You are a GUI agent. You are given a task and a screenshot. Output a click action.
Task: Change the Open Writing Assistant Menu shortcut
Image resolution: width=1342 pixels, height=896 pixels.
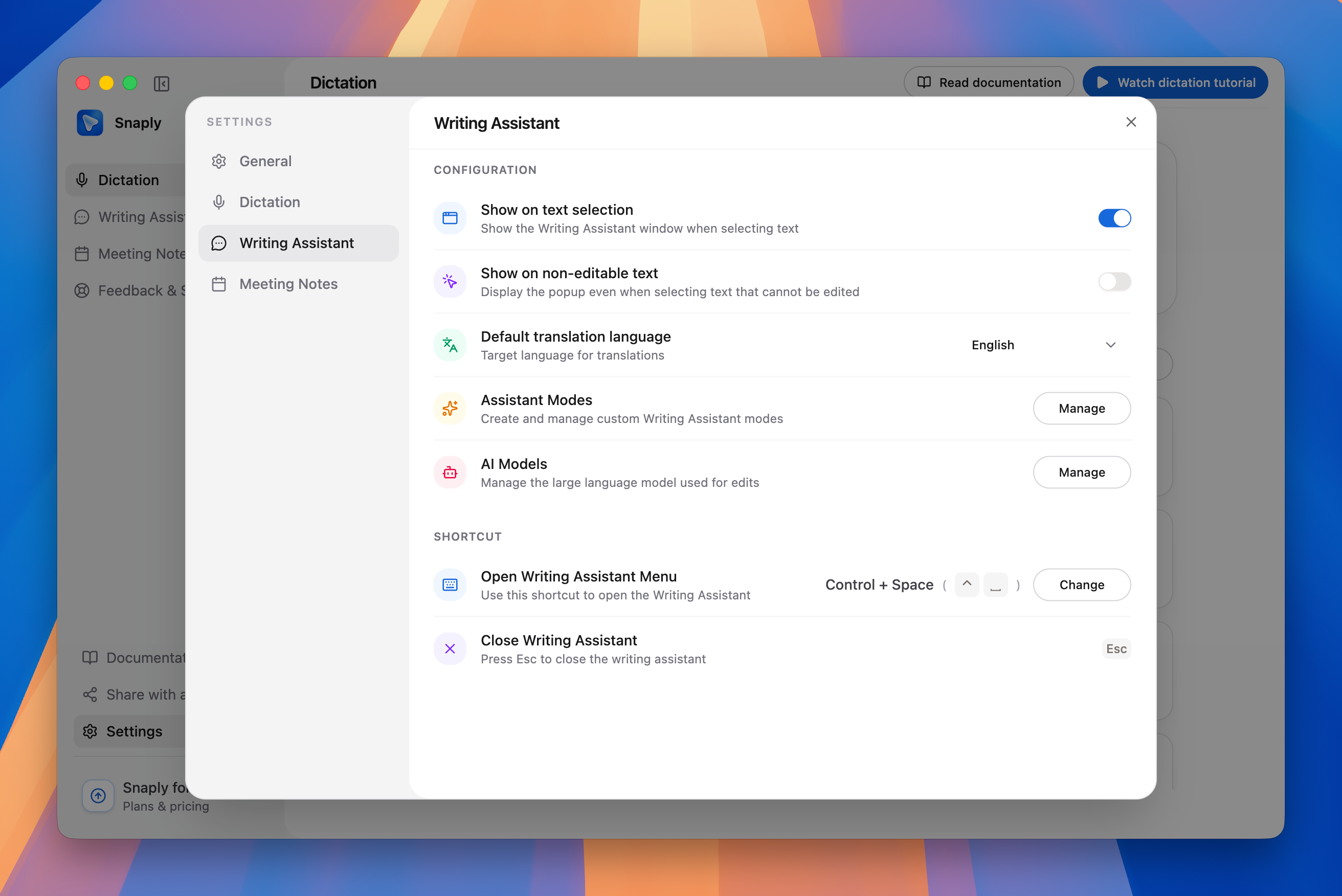(1082, 585)
